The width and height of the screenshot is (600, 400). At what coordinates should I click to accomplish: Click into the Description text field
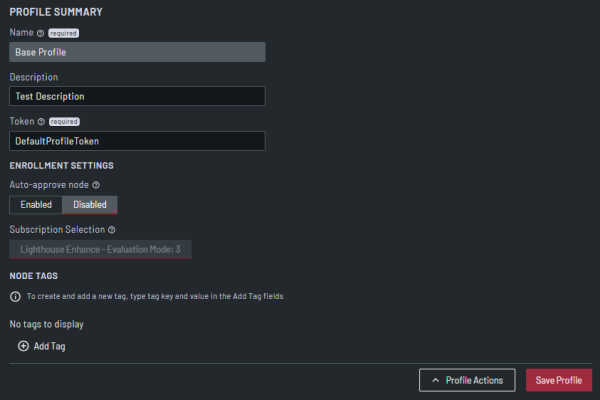pos(137,96)
